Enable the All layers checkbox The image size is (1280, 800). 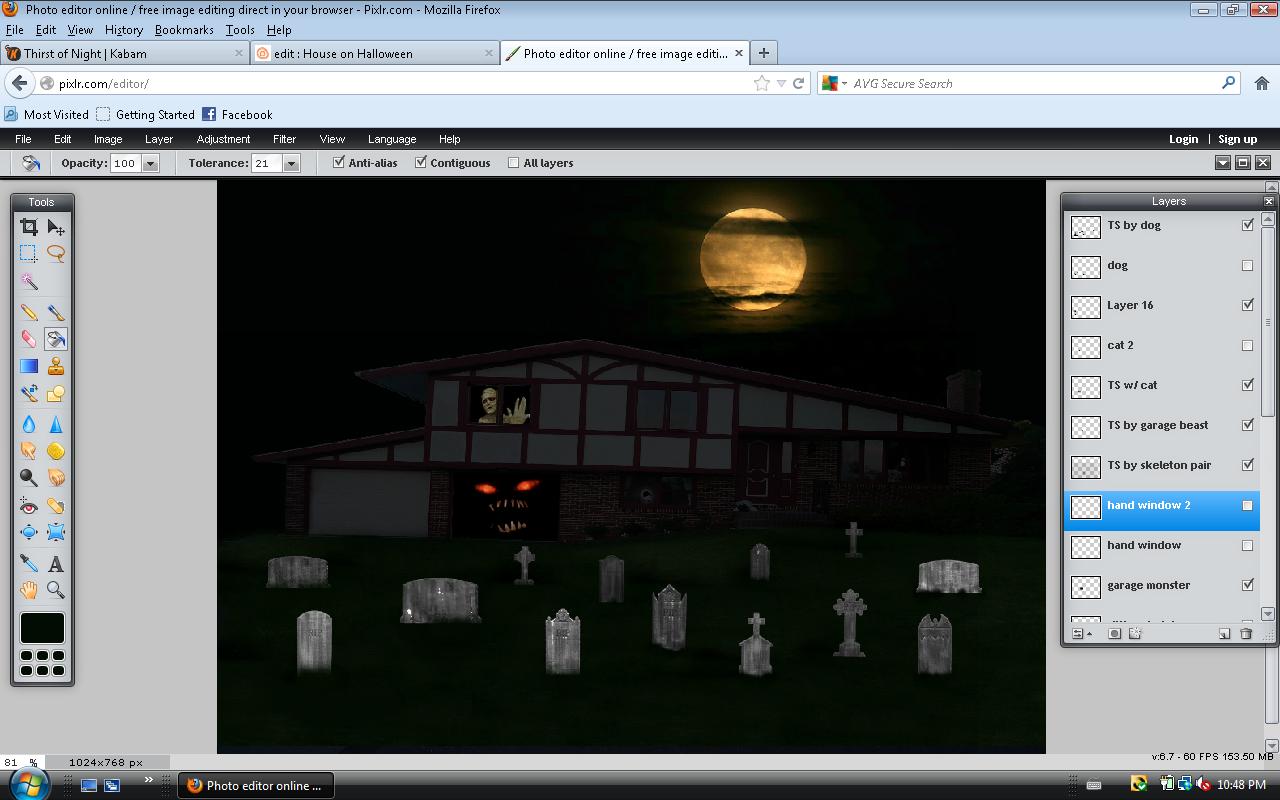514,162
